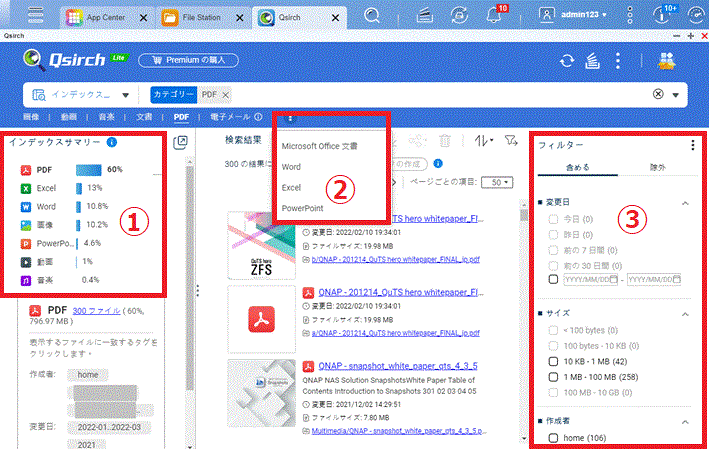
Task: Open the info icon with 10+ badge
Action: pyautogui.click(x=662, y=15)
